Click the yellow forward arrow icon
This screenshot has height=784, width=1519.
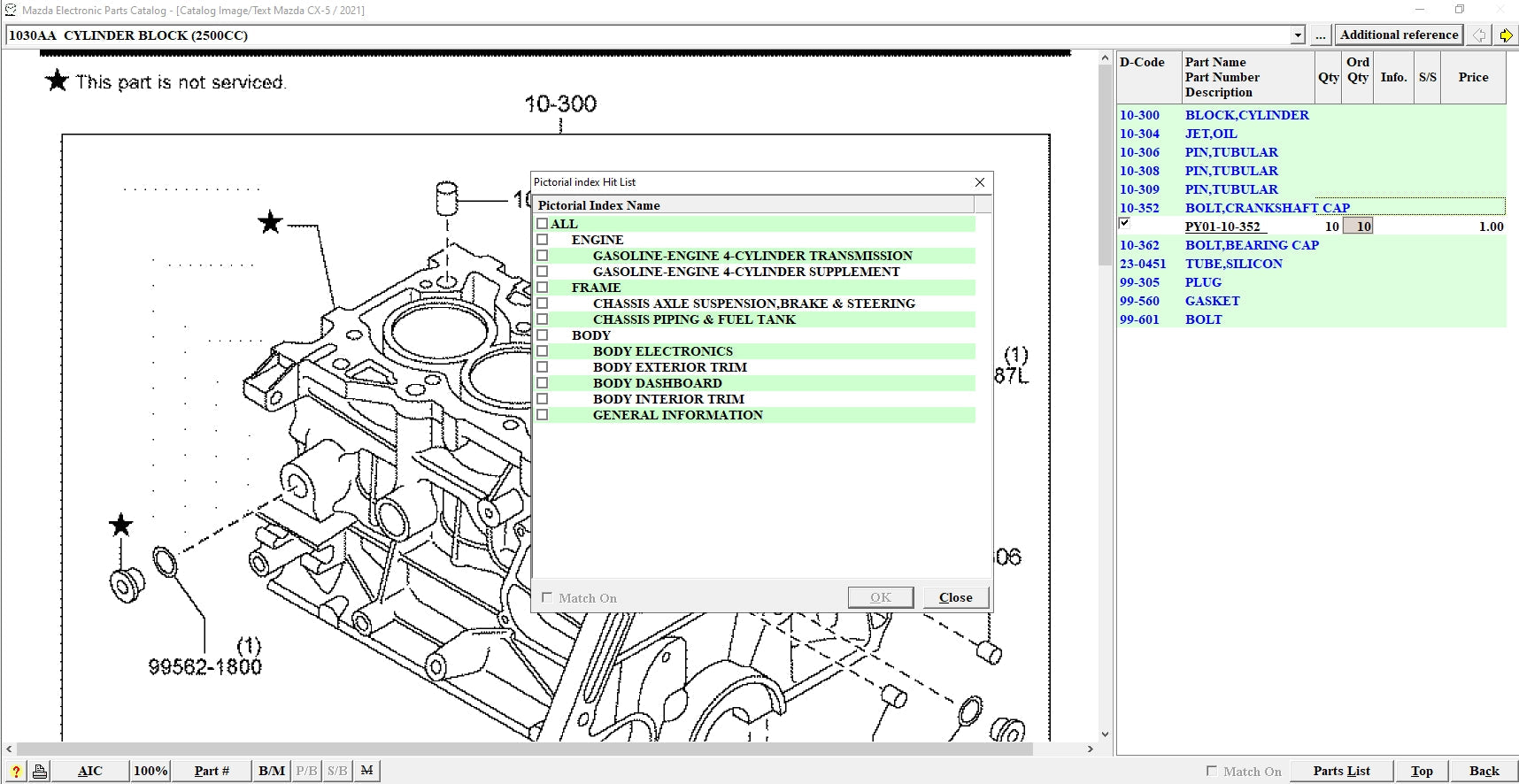(x=1506, y=35)
